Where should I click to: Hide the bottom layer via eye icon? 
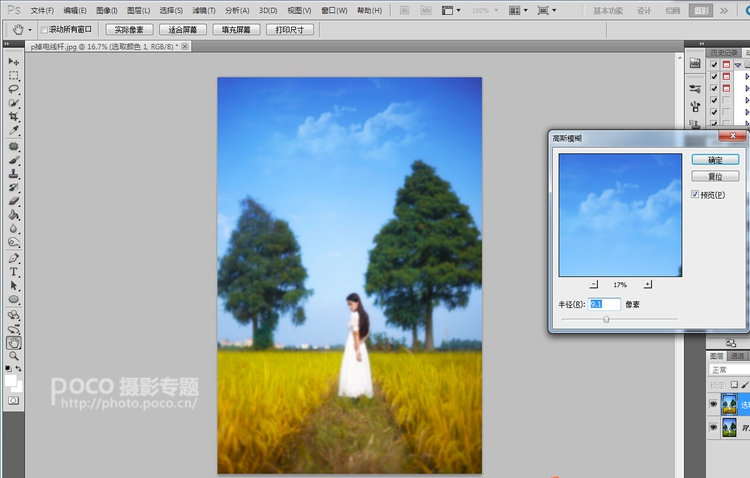[714, 427]
